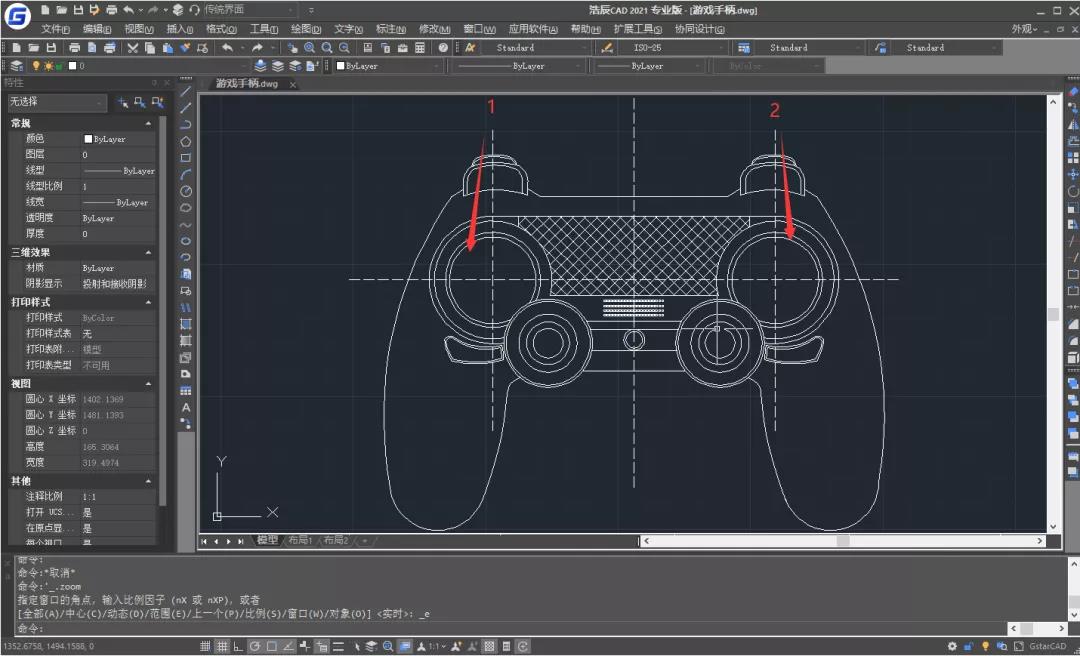Toggle grid display in status bar
The width and height of the screenshot is (1080, 656).
pyautogui.click(x=221, y=646)
